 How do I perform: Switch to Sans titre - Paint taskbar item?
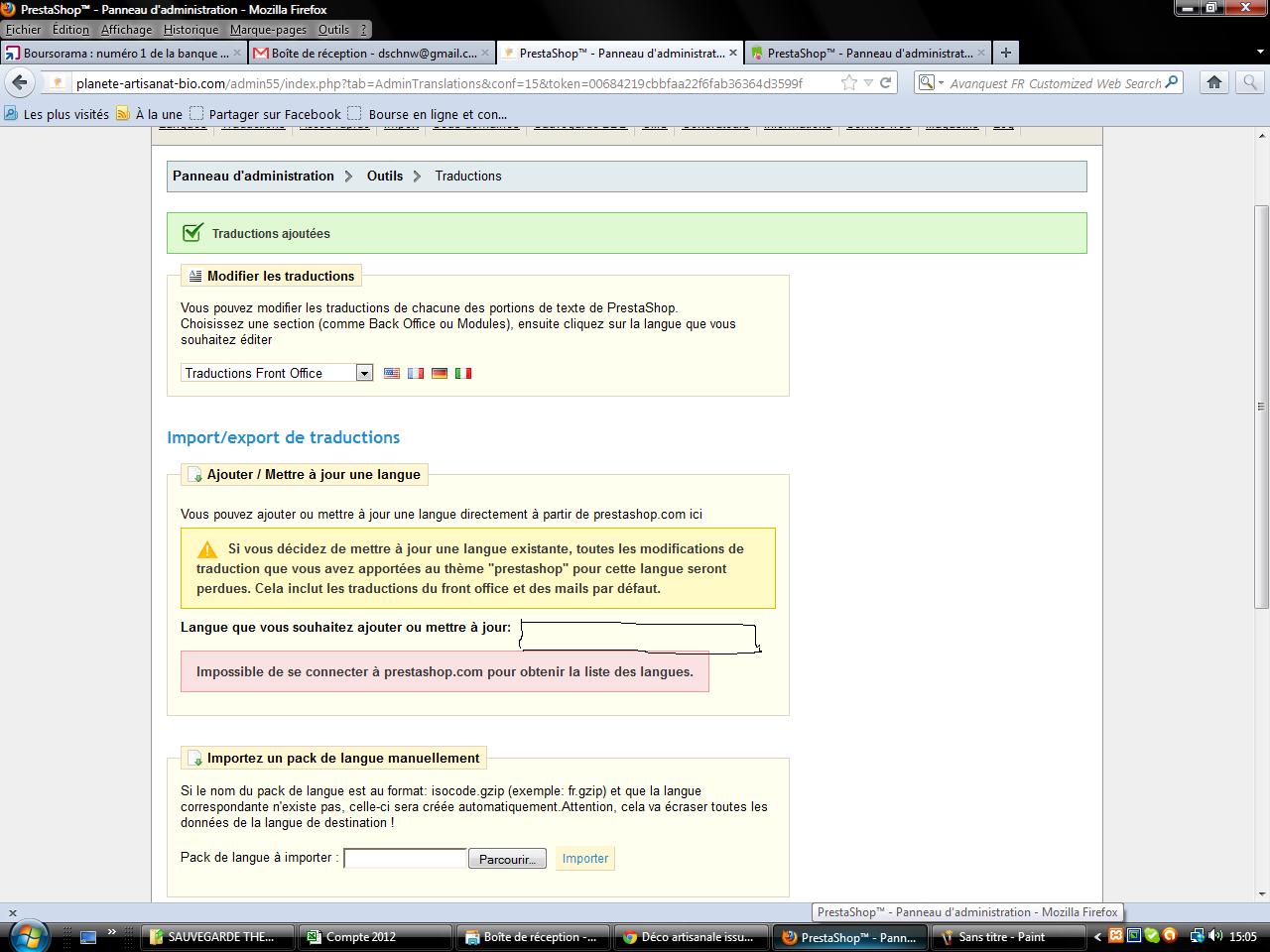1006,936
